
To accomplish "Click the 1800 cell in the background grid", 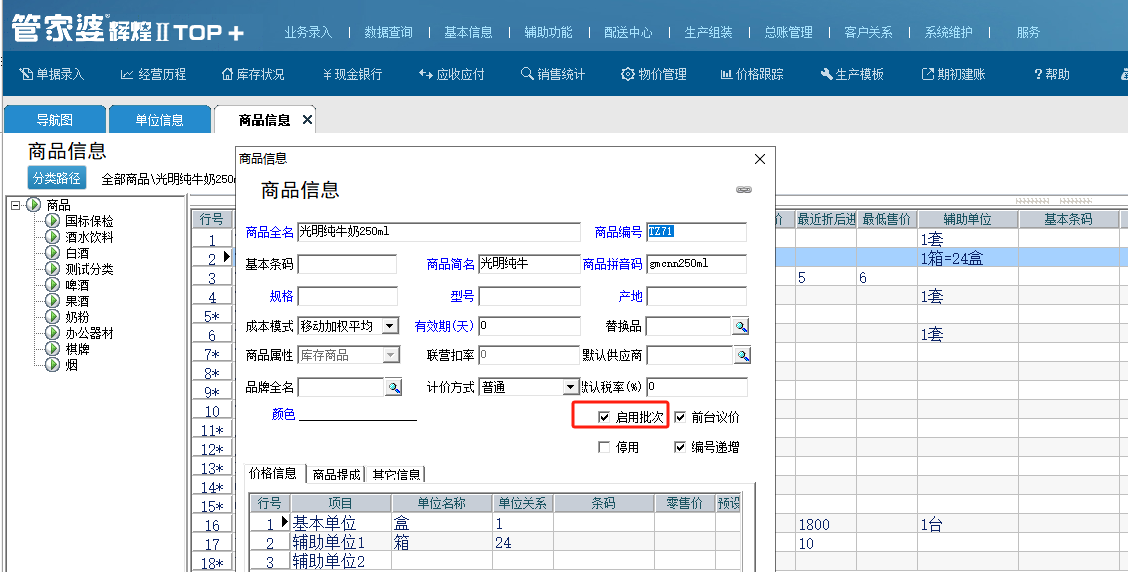I will (x=826, y=525).
